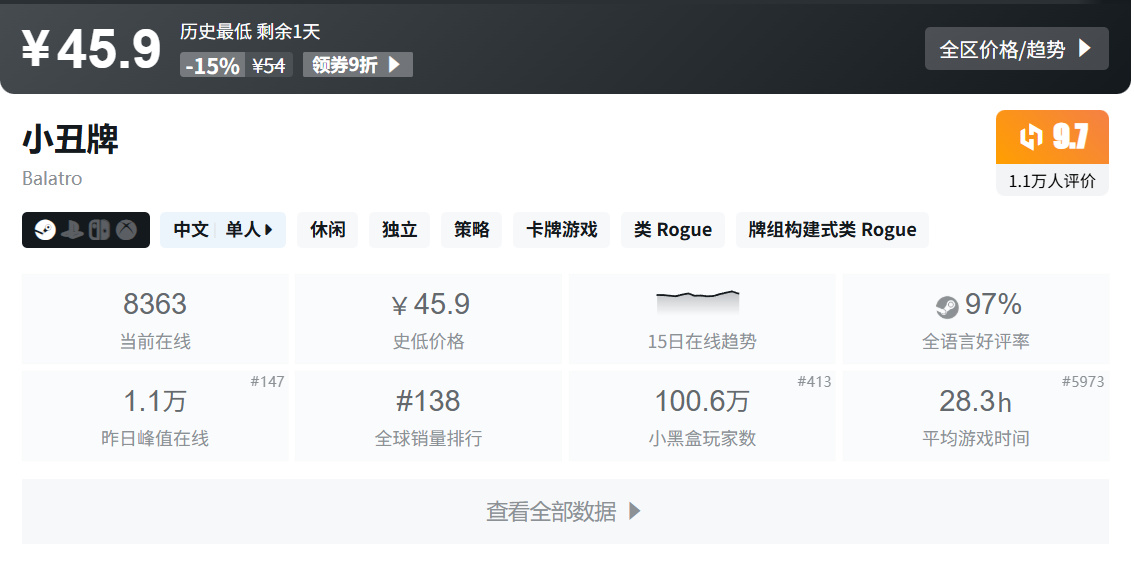
Task: Click the Steam platform icon
Action: [x=45, y=230]
